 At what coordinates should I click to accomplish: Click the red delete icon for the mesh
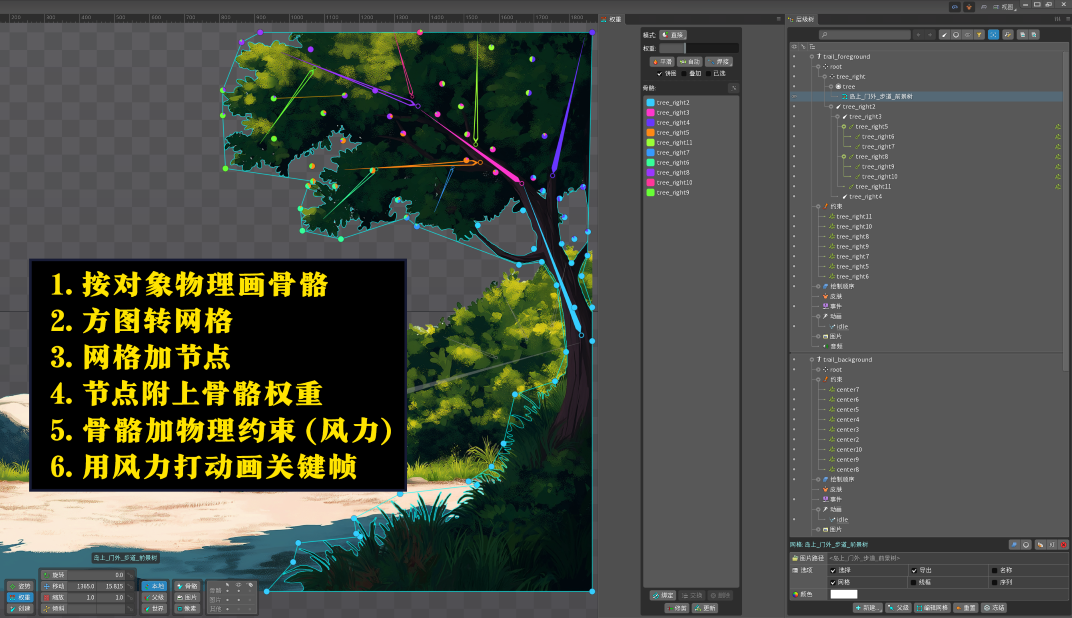(x=1064, y=544)
